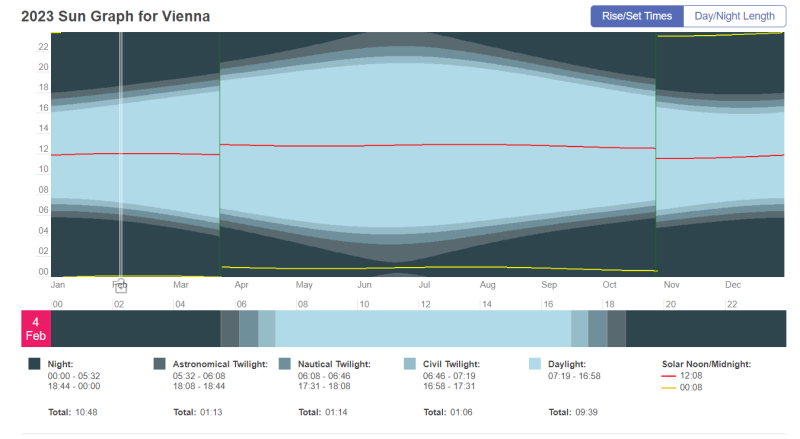Click the red solar noon legend line
The image size is (800, 439).
pos(668,376)
